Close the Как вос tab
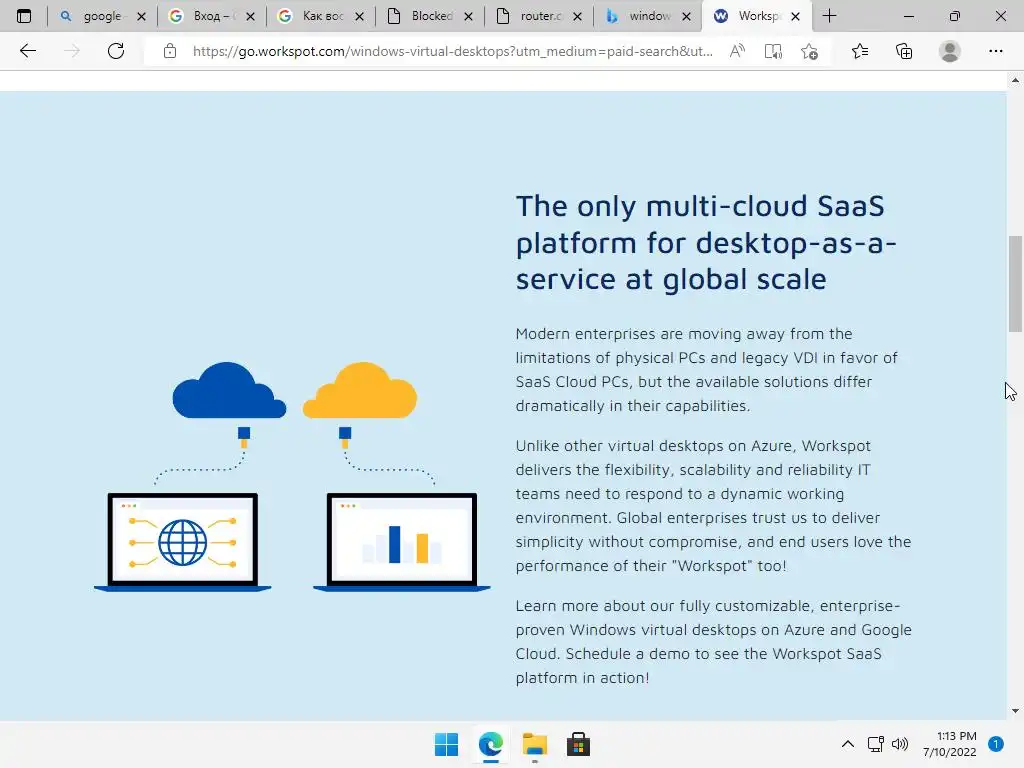Screen dimensions: 1024x768 (359, 16)
